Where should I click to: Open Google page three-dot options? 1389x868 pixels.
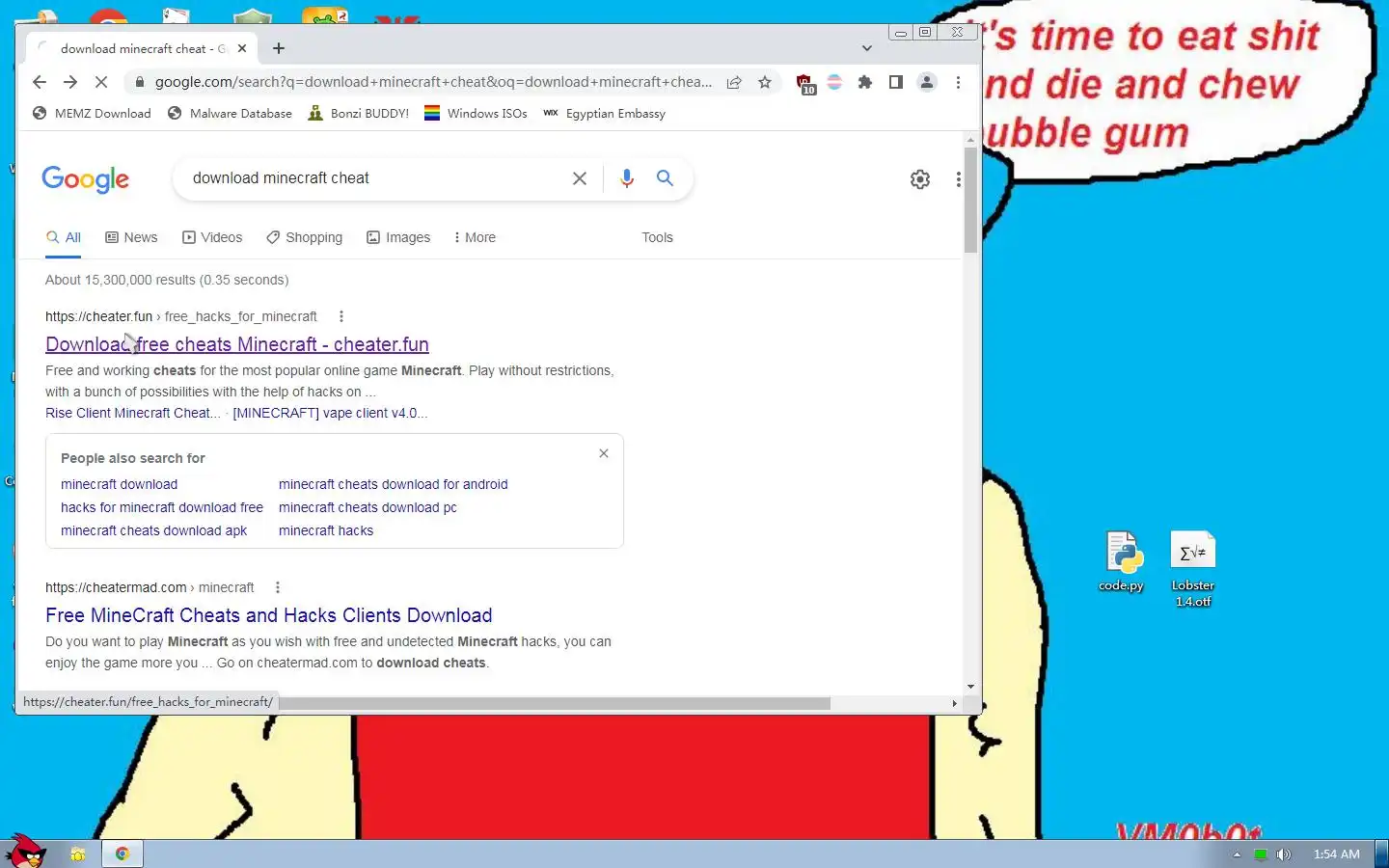point(958,179)
